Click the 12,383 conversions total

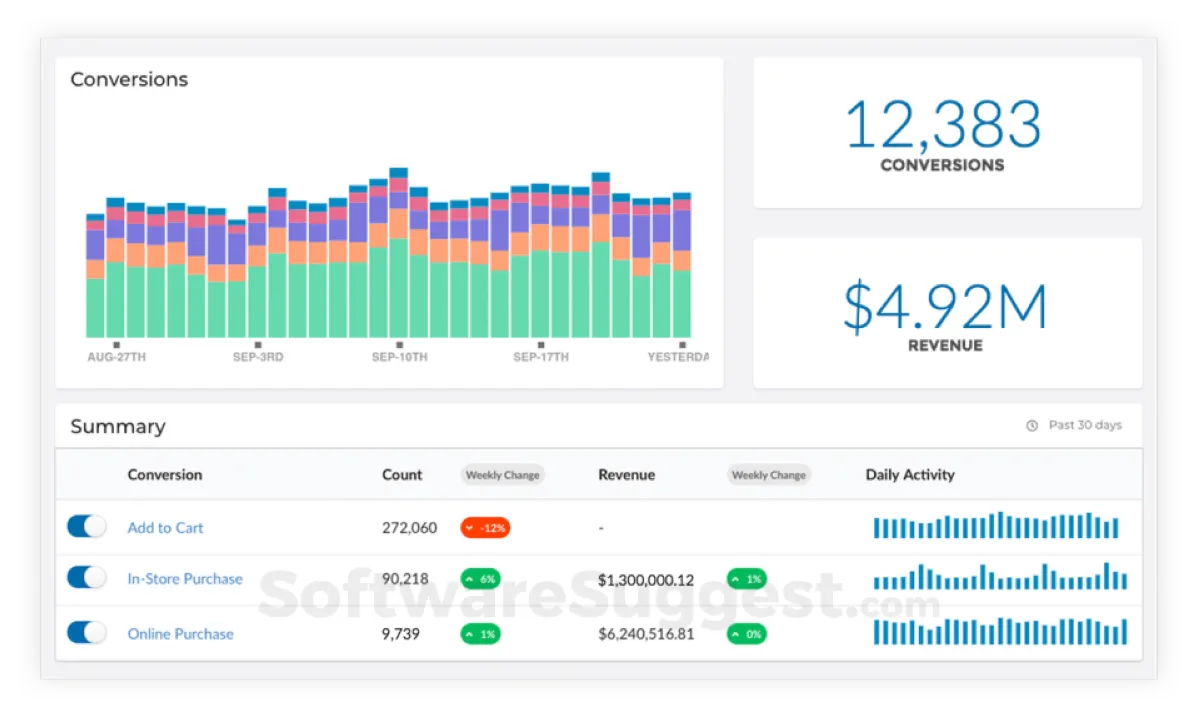[942, 125]
